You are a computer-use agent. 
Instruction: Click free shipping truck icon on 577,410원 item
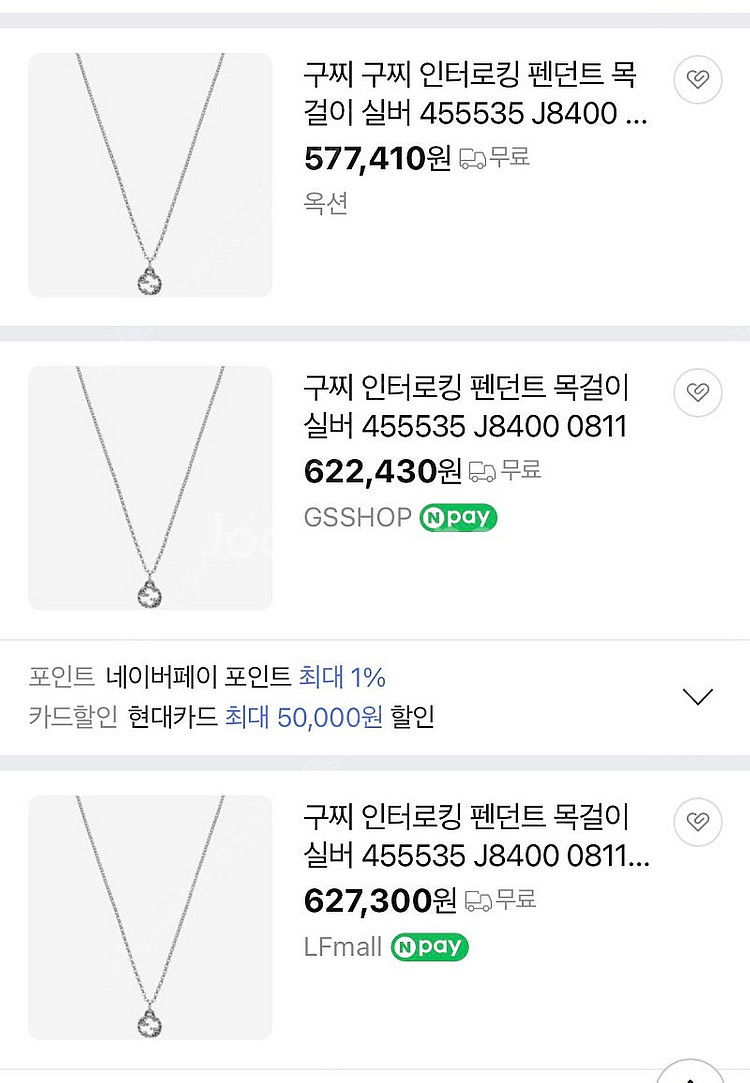[x=473, y=158]
